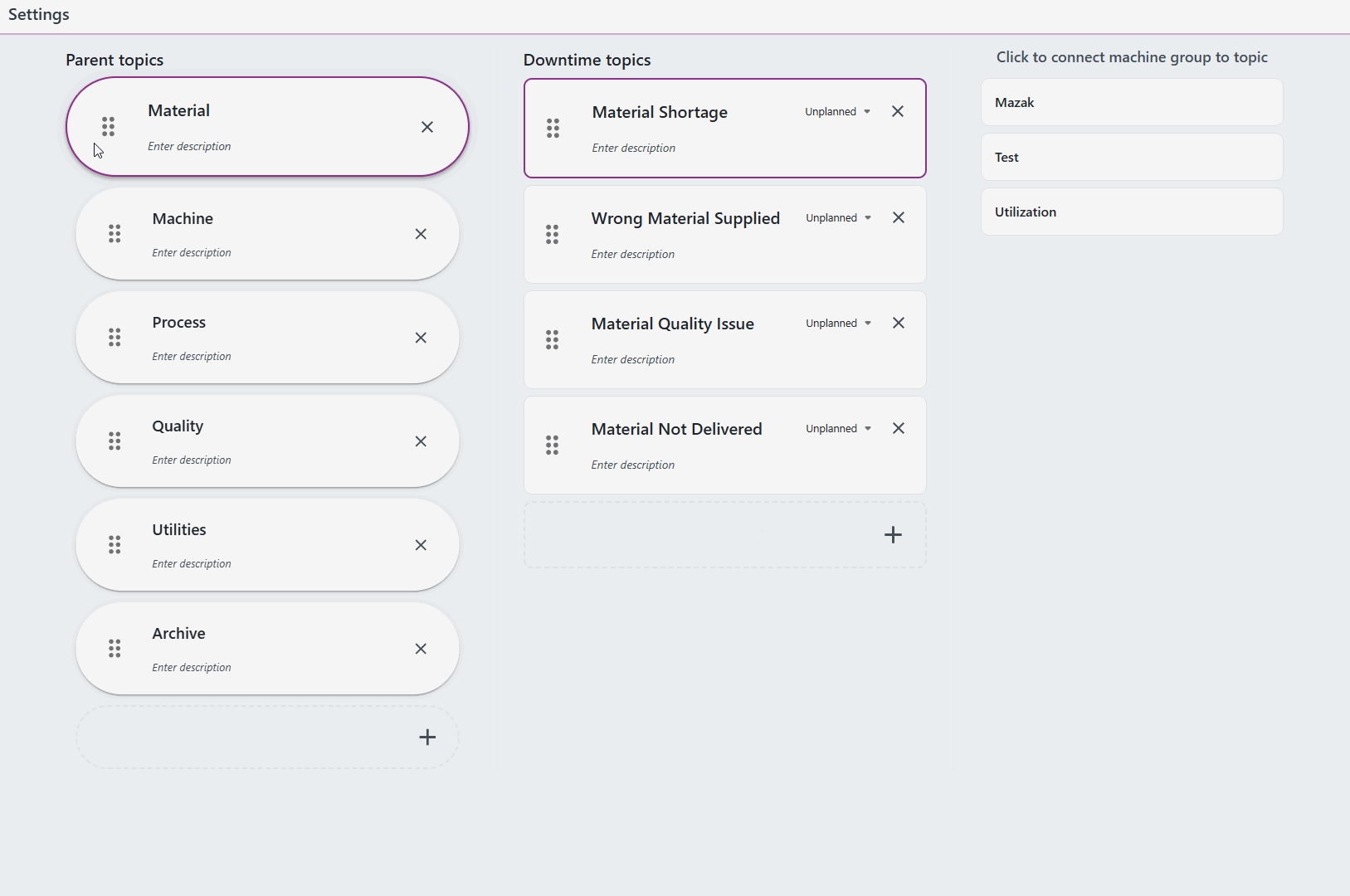Open Unplanned dropdown for Material Quality Issue
Viewport: 1350px width, 896px height.
838,324
